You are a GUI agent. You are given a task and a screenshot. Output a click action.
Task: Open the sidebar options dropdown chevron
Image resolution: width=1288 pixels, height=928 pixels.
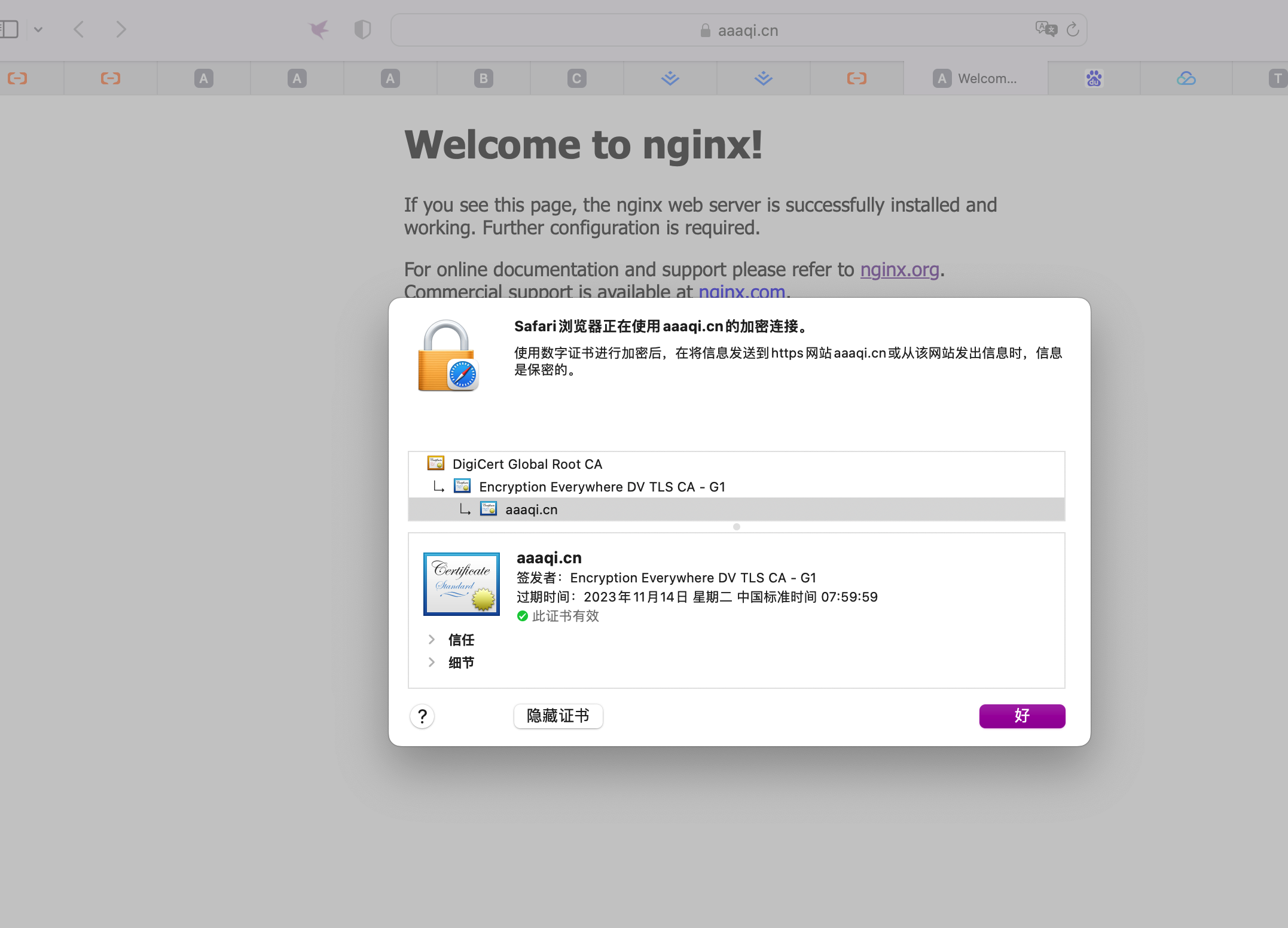click(x=38, y=29)
